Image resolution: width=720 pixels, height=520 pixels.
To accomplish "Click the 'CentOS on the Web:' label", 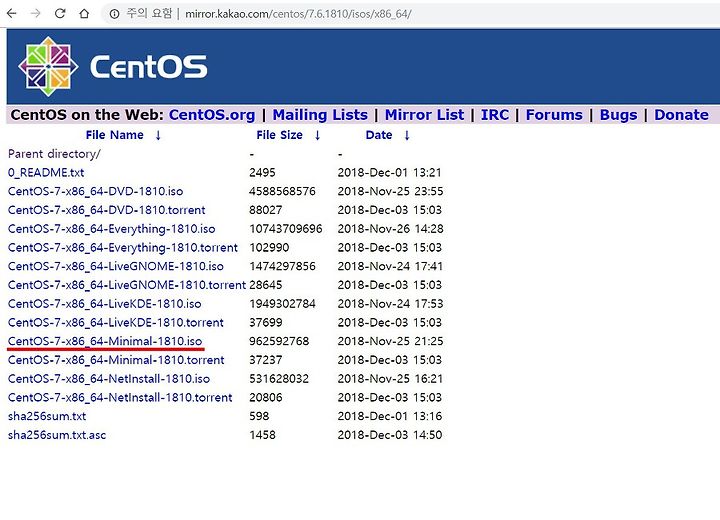I will coord(87,115).
